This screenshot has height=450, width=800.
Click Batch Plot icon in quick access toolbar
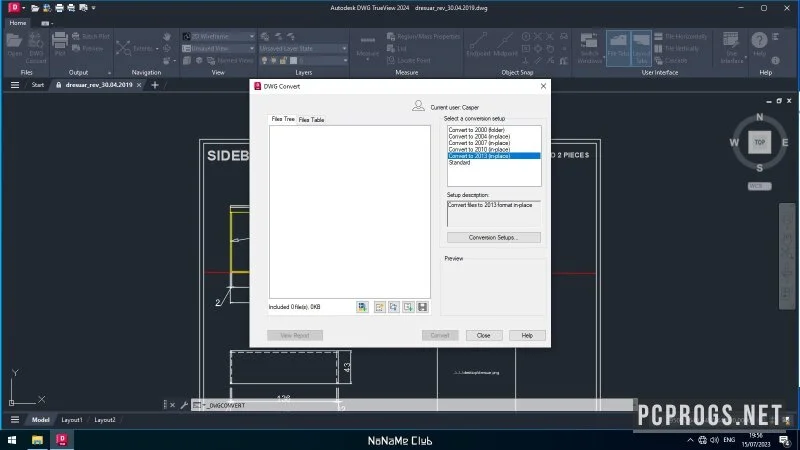[71, 8]
